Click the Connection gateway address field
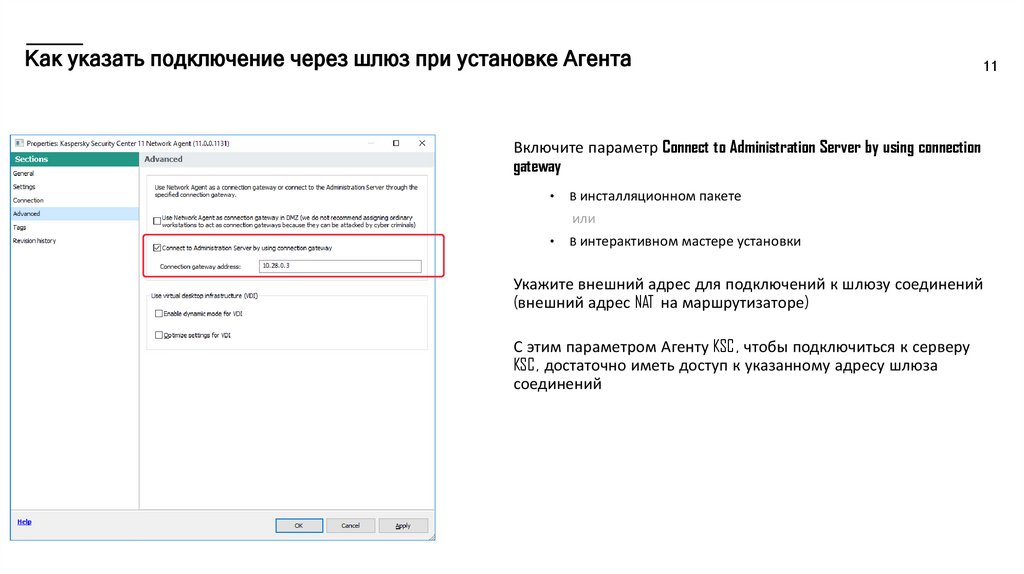This screenshot has height=574, width=1024. point(340,266)
